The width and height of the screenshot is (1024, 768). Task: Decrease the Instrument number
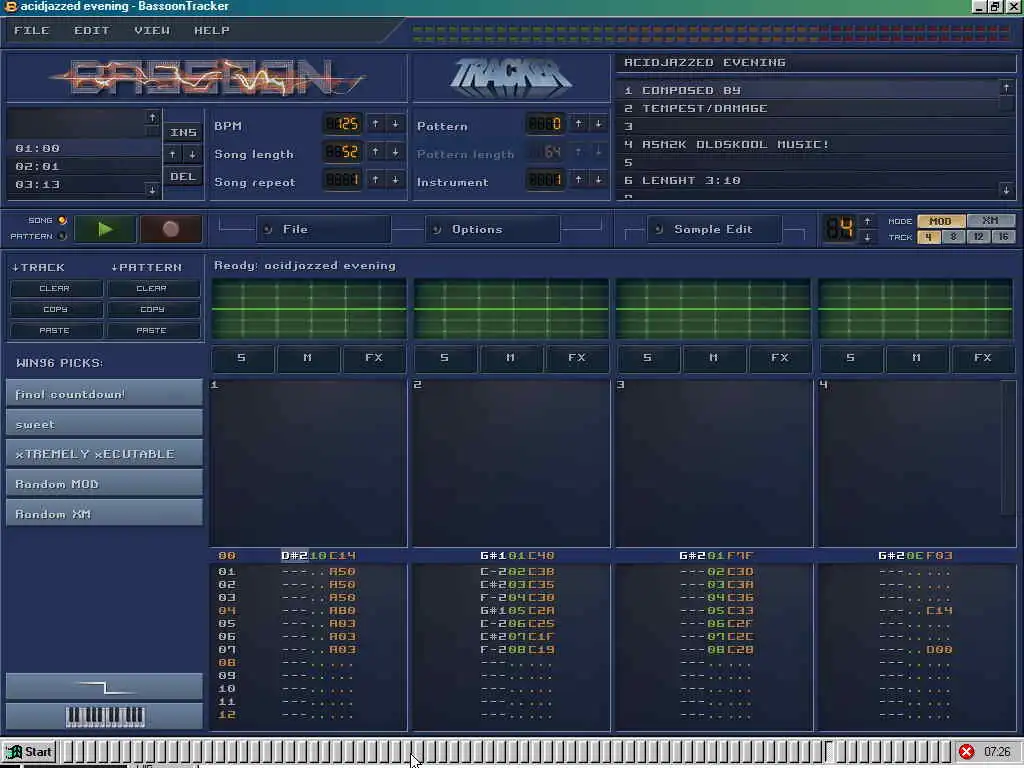598,179
